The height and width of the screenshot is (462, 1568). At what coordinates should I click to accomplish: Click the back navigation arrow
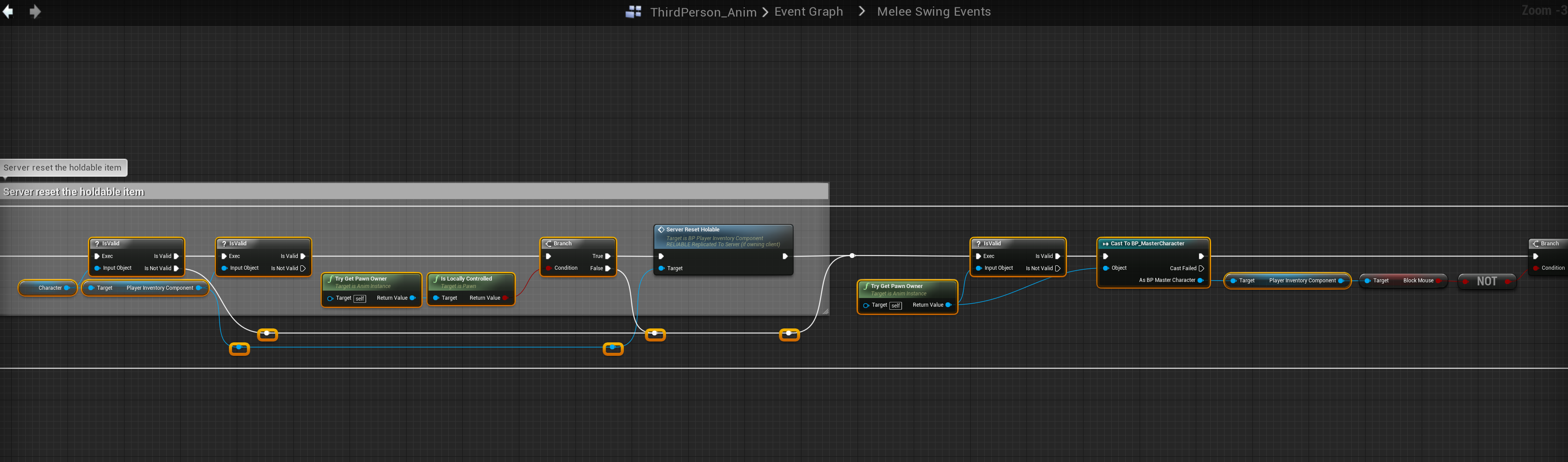point(8,12)
